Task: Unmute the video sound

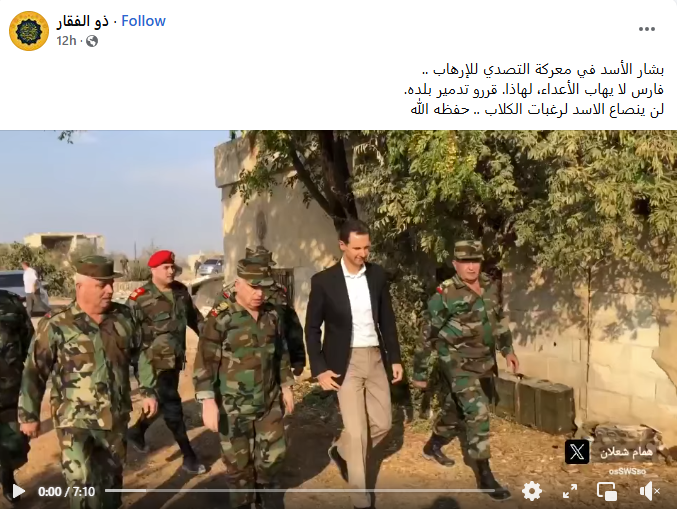Action: 649,491
